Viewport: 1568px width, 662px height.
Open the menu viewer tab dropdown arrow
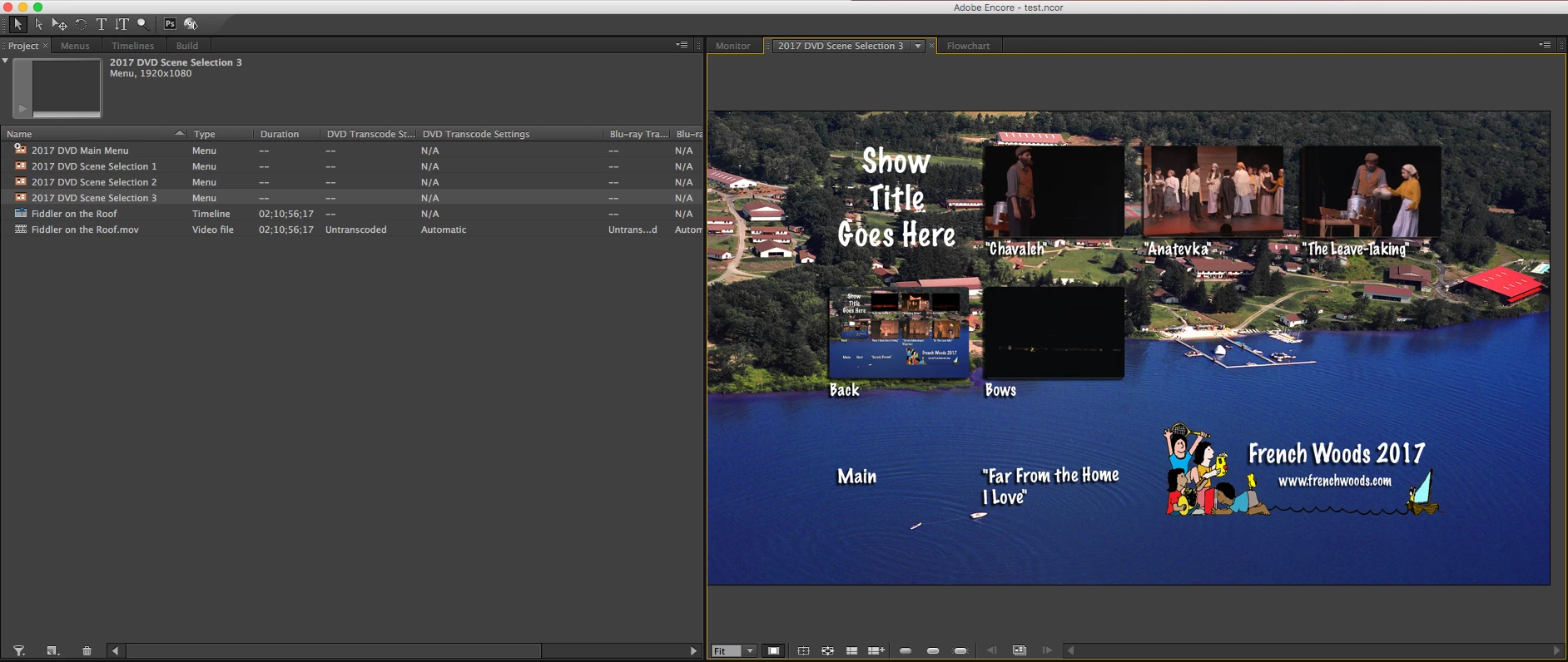pos(918,46)
